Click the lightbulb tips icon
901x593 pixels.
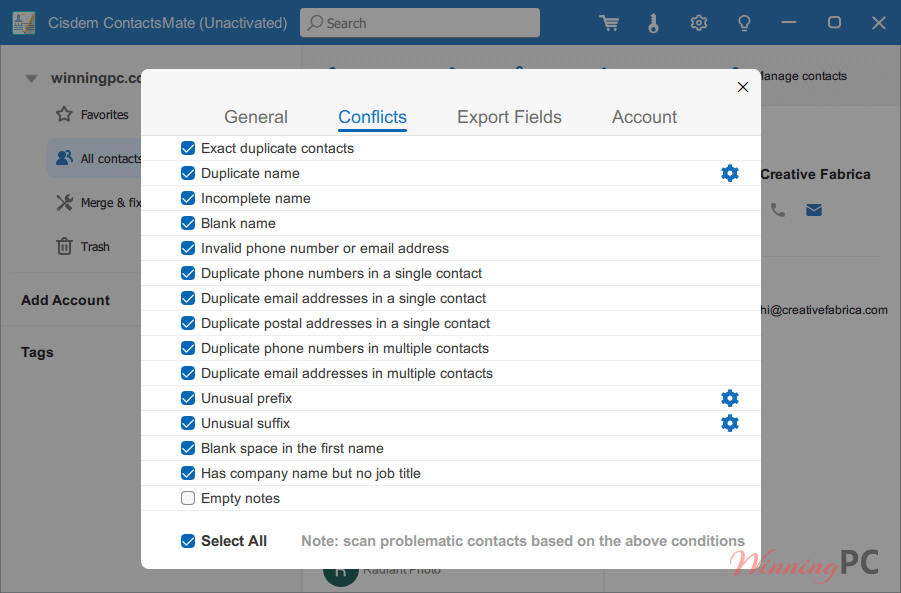tap(744, 23)
